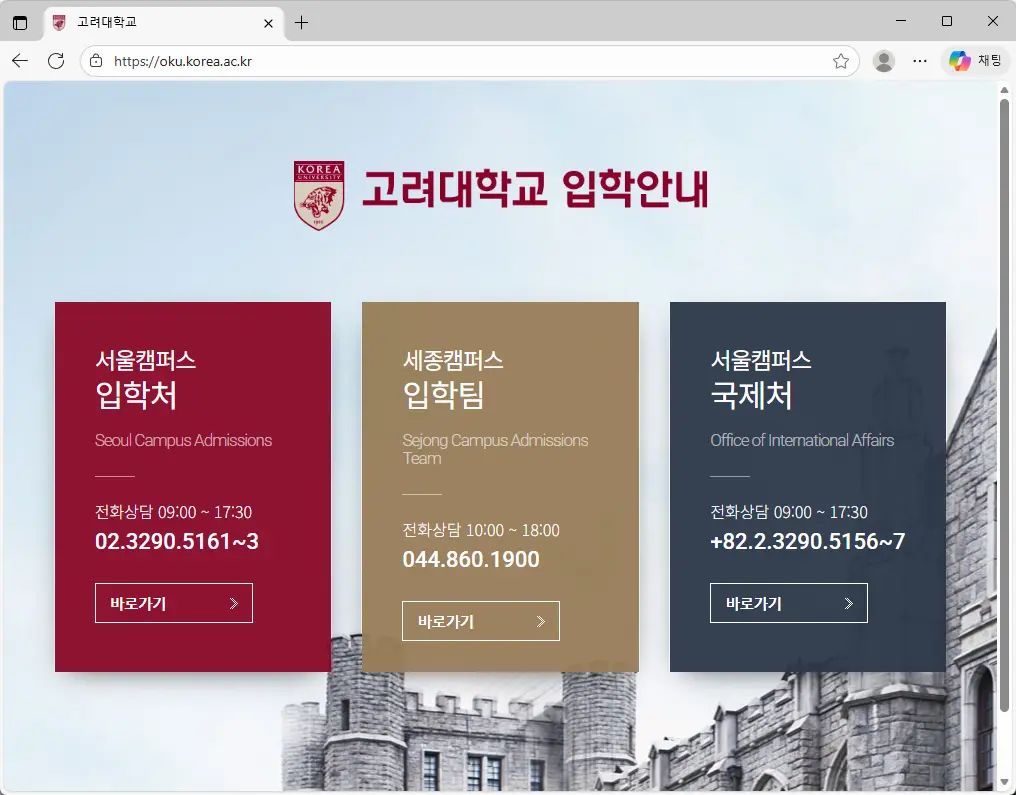Open the tab workspaces panel icon

pos(21,21)
